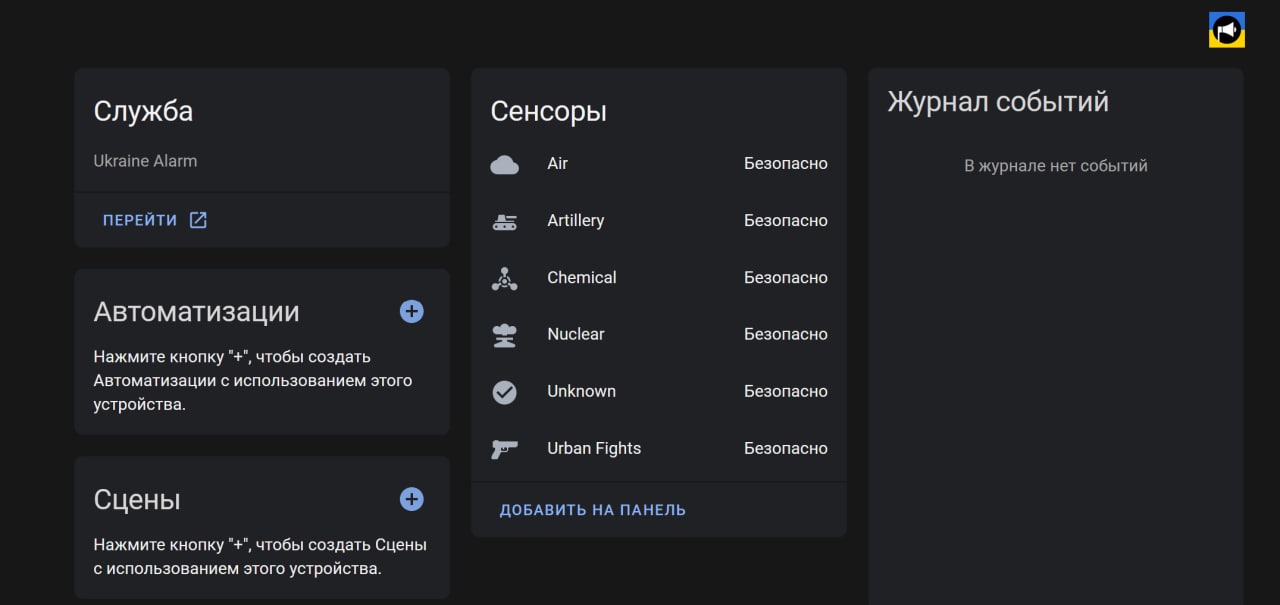The image size is (1280, 605).
Task: Click ДОБАВИТЬ НА ПАНЕЛЬ button
Action: [x=593, y=510]
